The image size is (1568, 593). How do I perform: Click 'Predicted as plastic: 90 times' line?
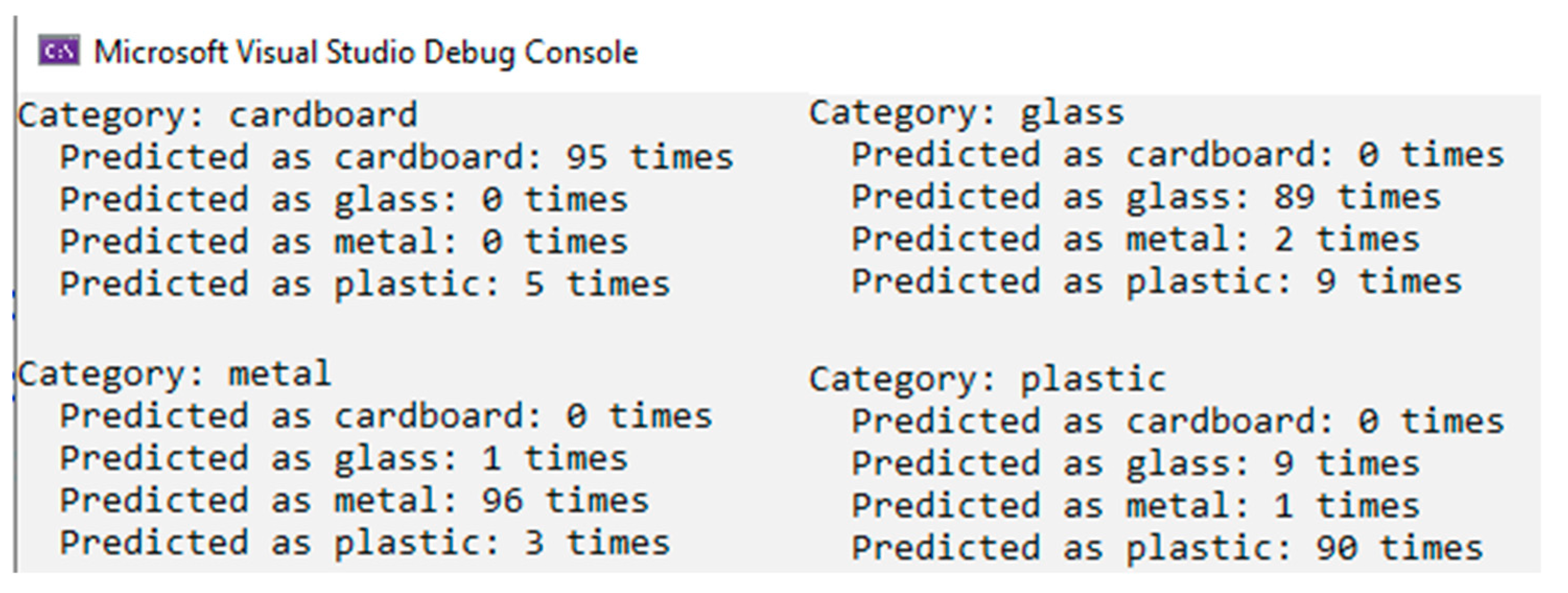pos(1167,548)
